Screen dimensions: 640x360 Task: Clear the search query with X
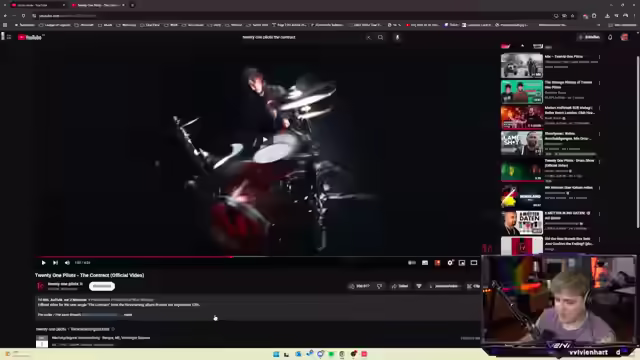click(369, 37)
